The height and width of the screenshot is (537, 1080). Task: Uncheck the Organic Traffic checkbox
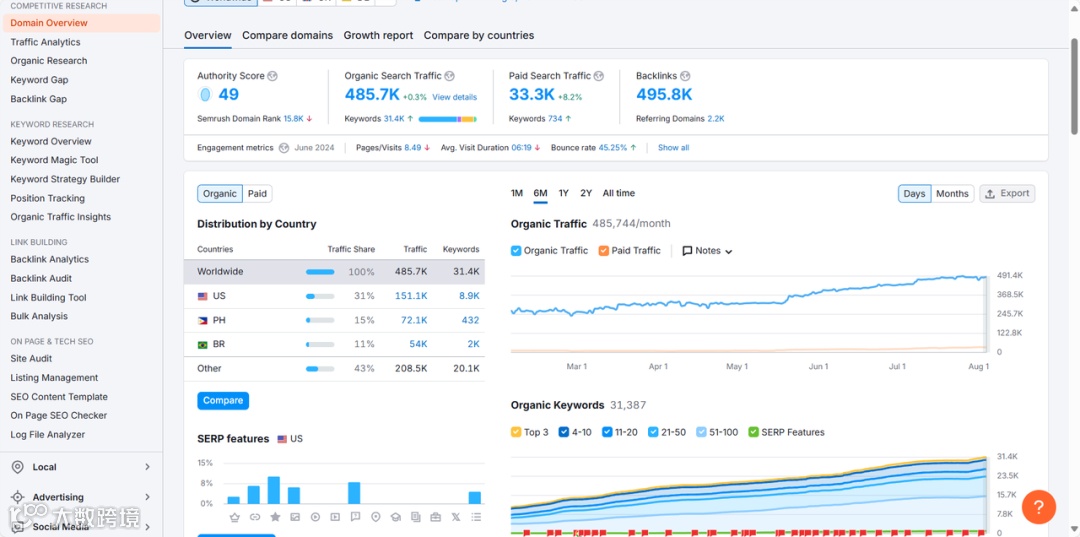point(516,251)
